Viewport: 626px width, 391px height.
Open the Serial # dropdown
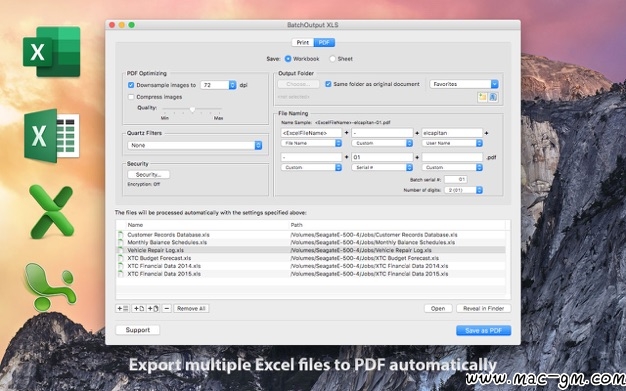(x=382, y=167)
